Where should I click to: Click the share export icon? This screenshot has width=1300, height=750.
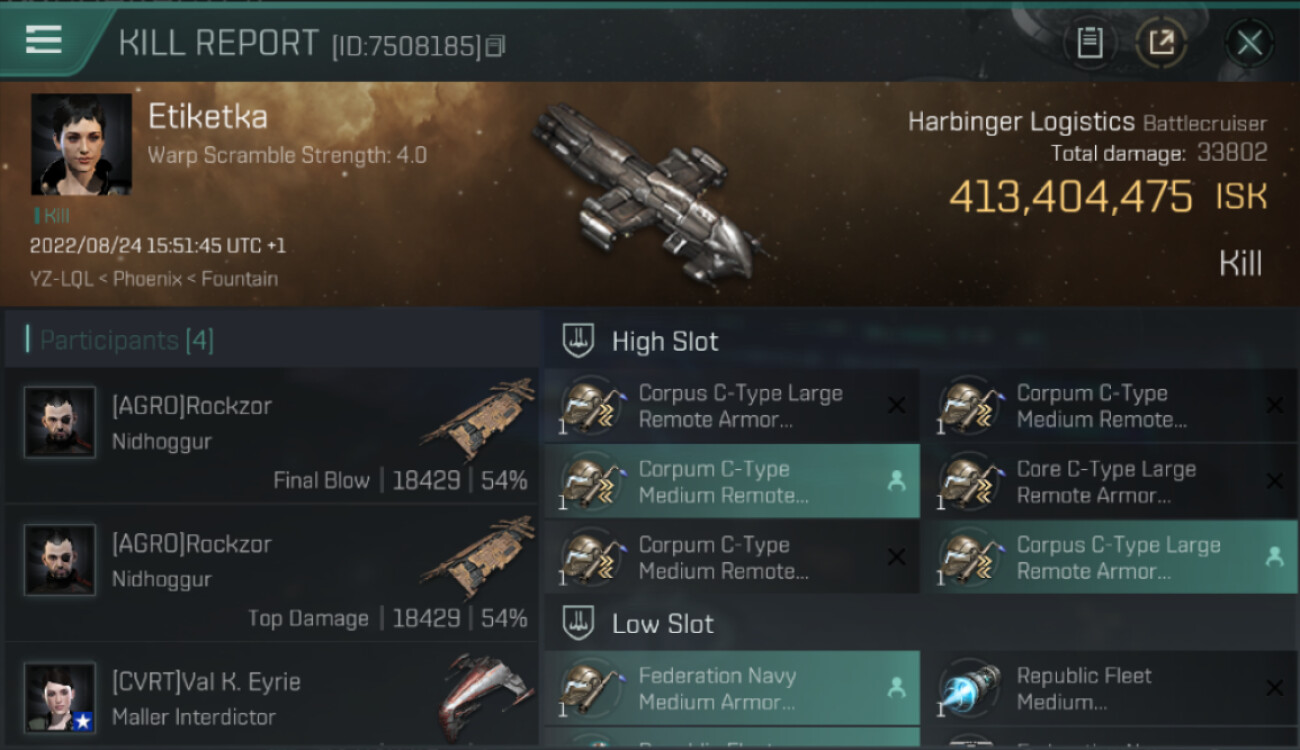pyautogui.click(x=1162, y=43)
